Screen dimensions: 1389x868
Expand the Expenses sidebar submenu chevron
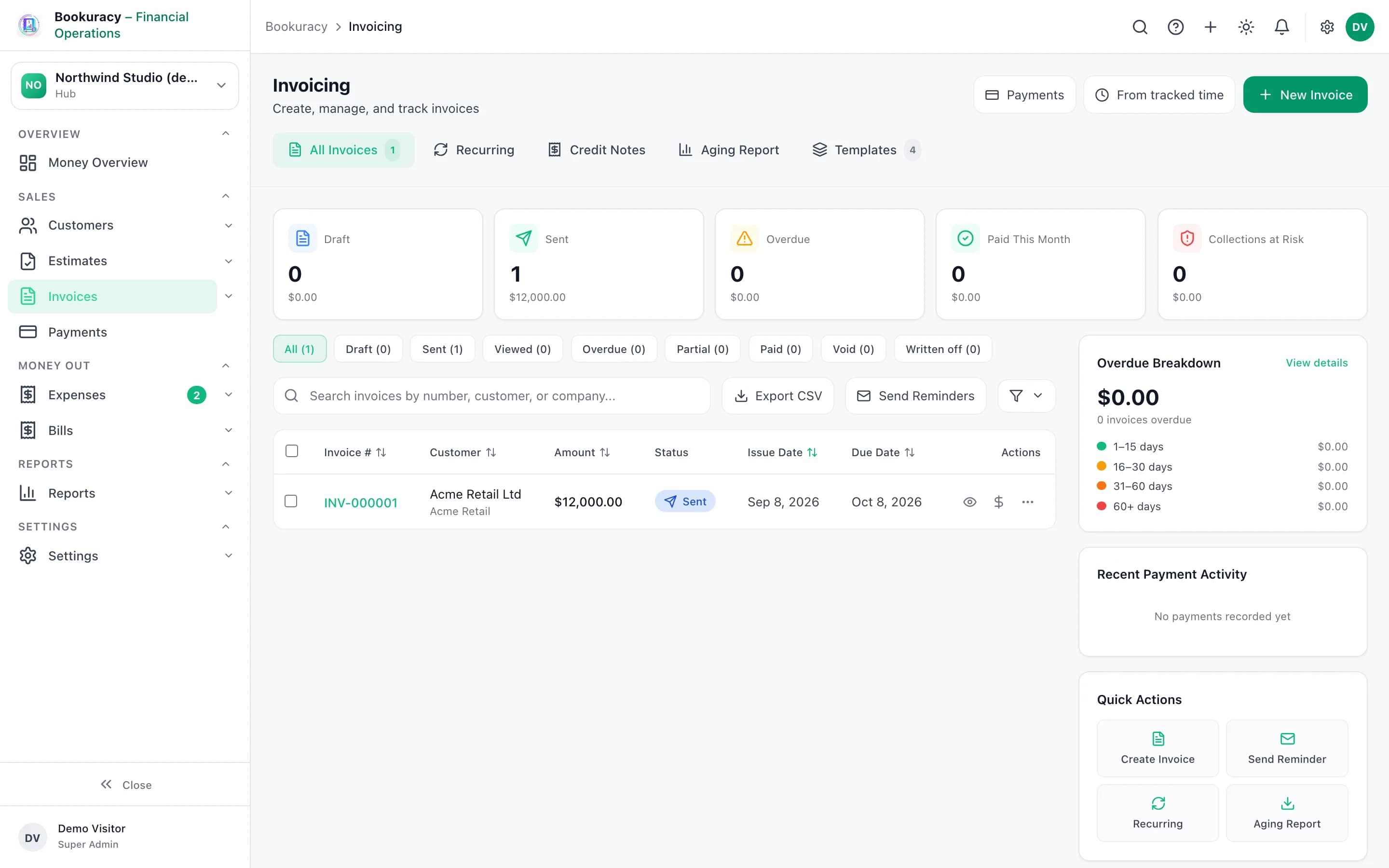(229, 395)
